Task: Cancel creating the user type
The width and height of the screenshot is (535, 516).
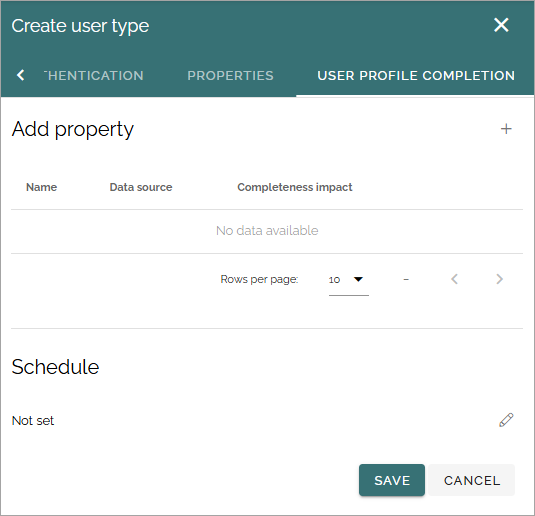Action: (x=472, y=480)
